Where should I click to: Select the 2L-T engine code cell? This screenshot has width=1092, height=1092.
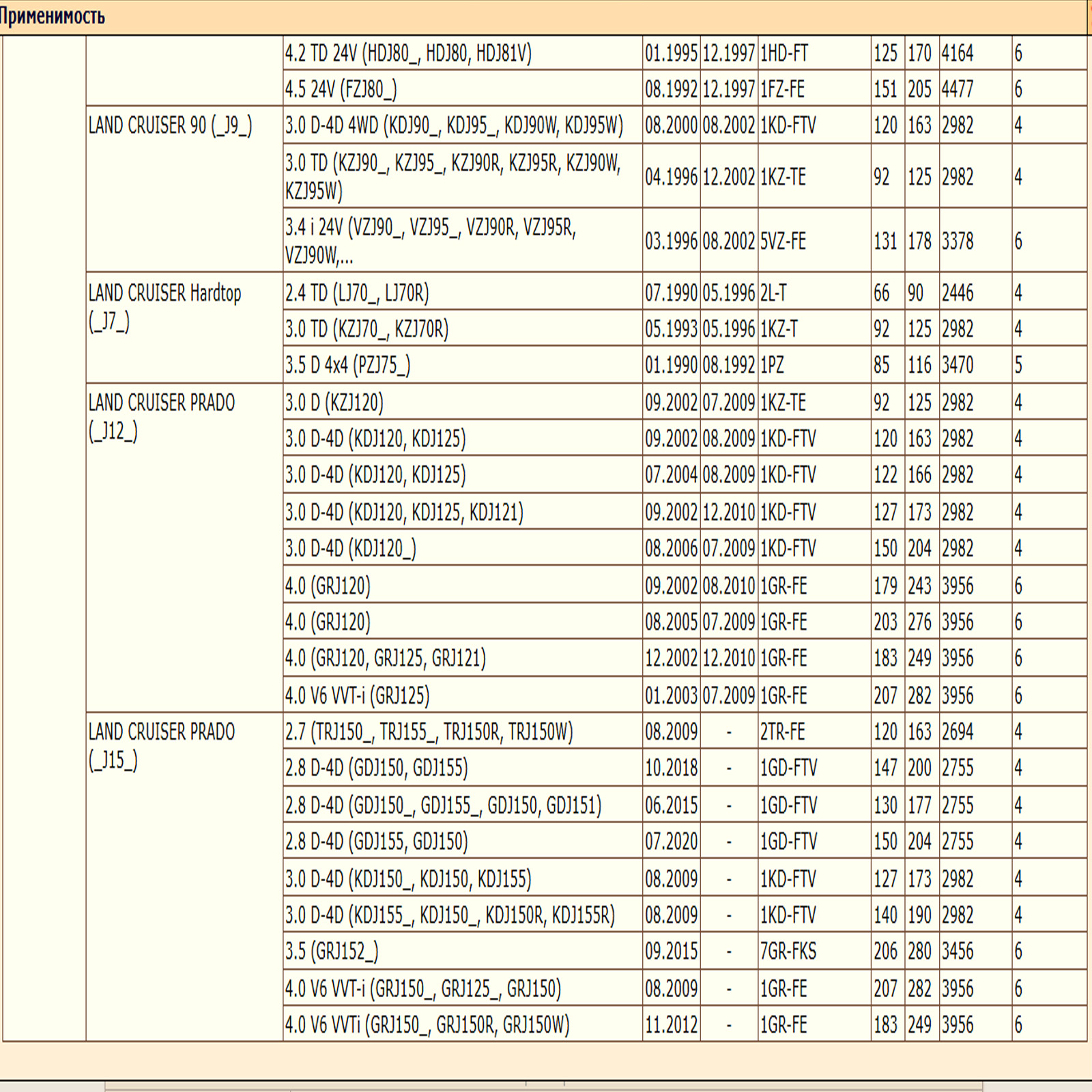[x=773, y=293]
